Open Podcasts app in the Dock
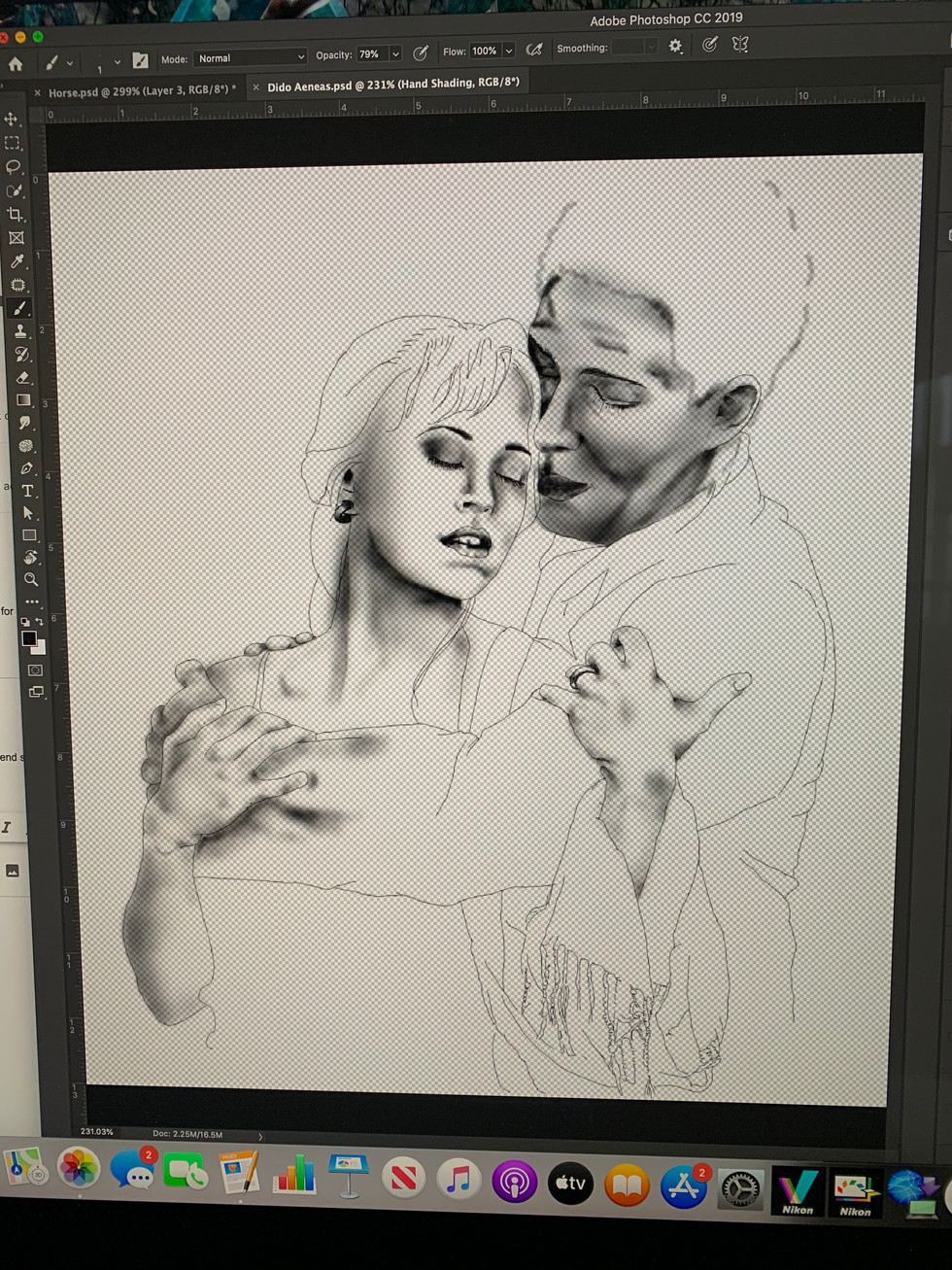 point(514,1182)
